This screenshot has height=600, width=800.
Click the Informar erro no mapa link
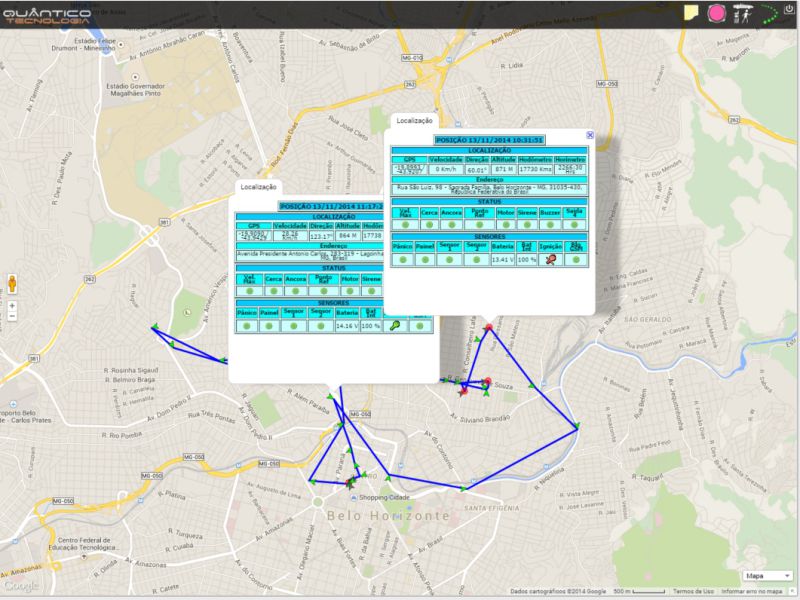click(x=752, y=591)
